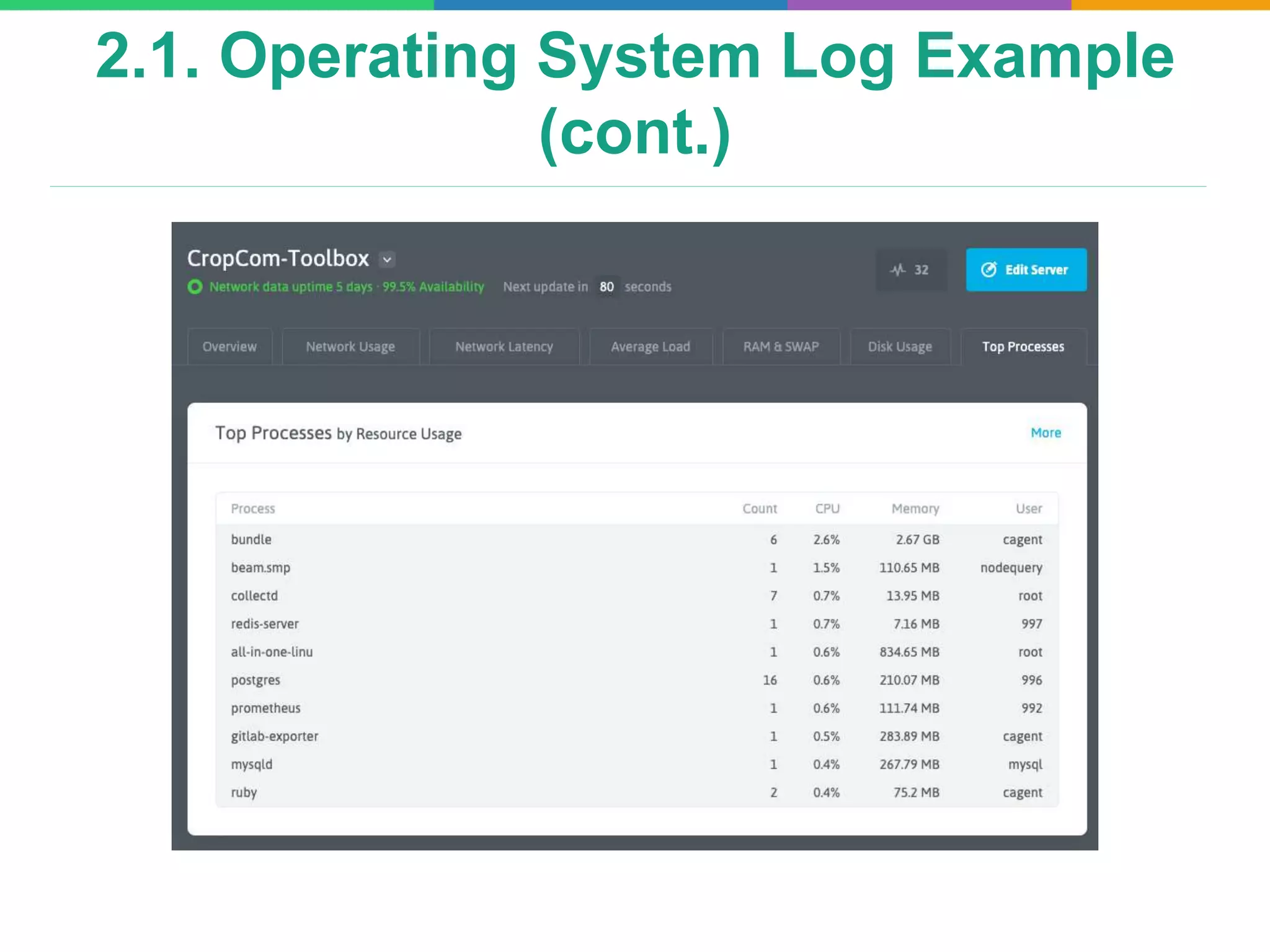Select the Disk Usage tab
This screenshot has height=952, width=1270.
tap(900, 346)
